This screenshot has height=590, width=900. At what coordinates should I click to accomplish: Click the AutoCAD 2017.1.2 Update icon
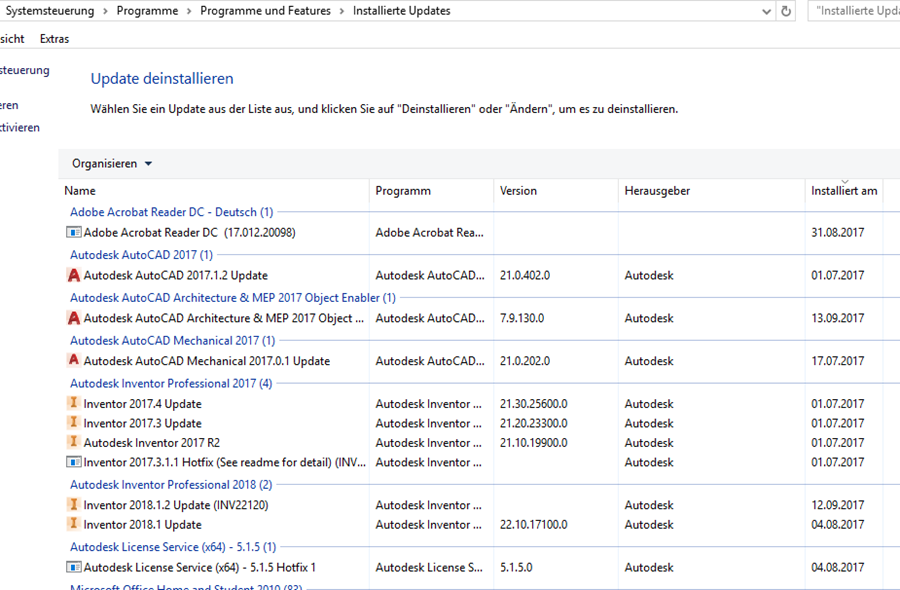click(73, 275)
